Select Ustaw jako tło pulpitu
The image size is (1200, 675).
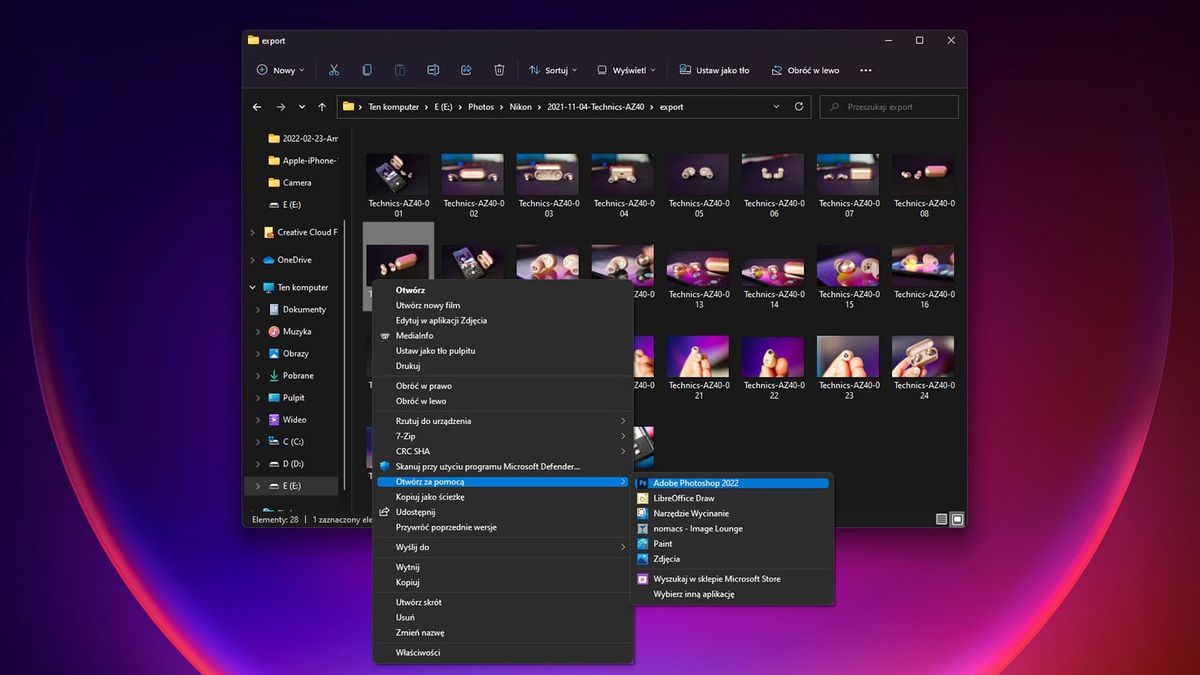[x=503, y=351]
